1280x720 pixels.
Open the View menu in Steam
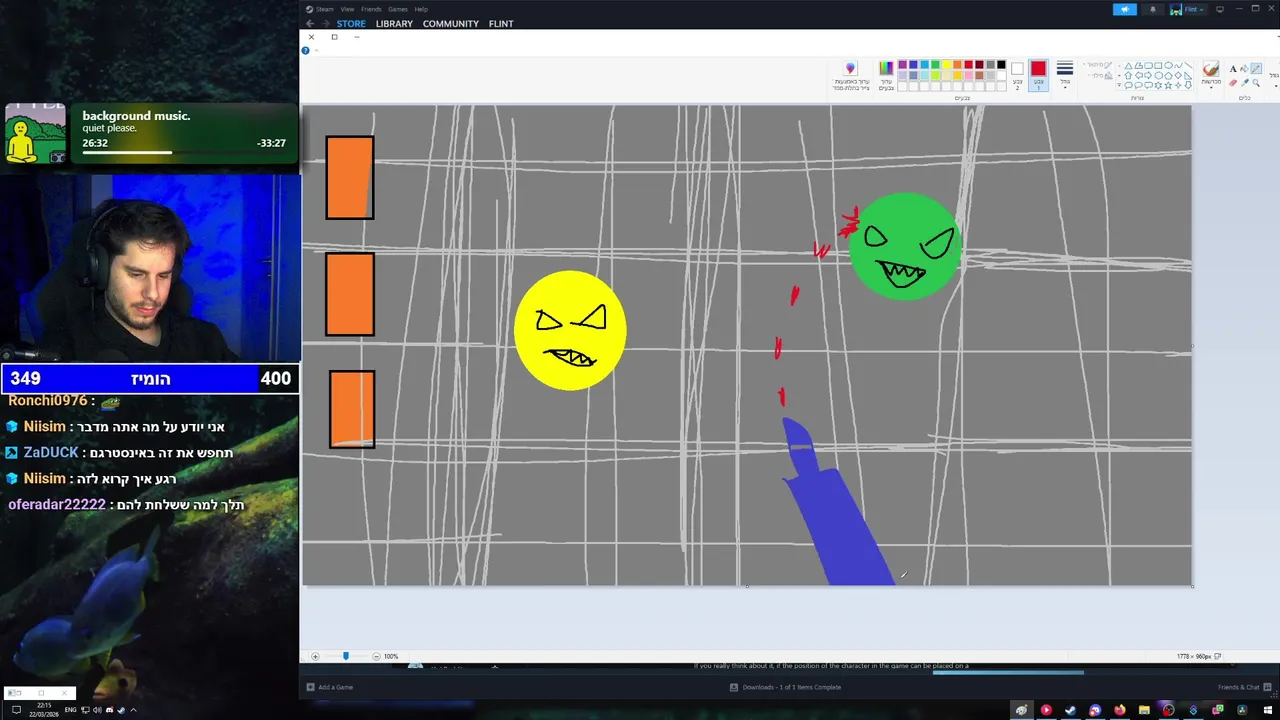tap(347, 9)
